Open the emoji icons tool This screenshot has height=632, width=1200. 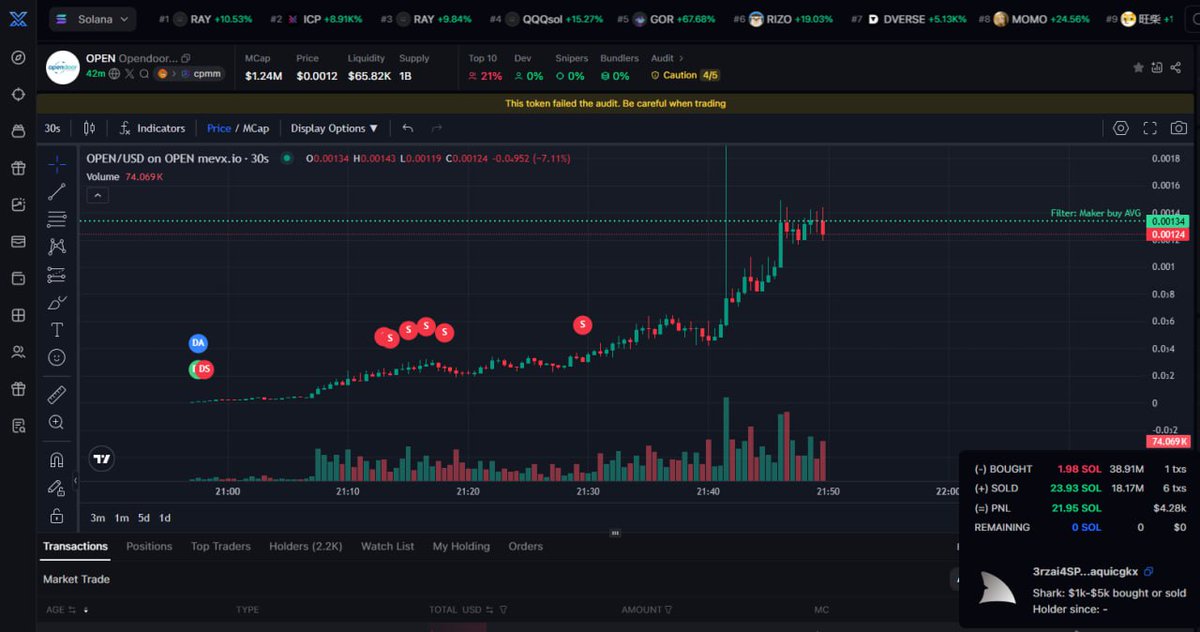pos(57,357)
